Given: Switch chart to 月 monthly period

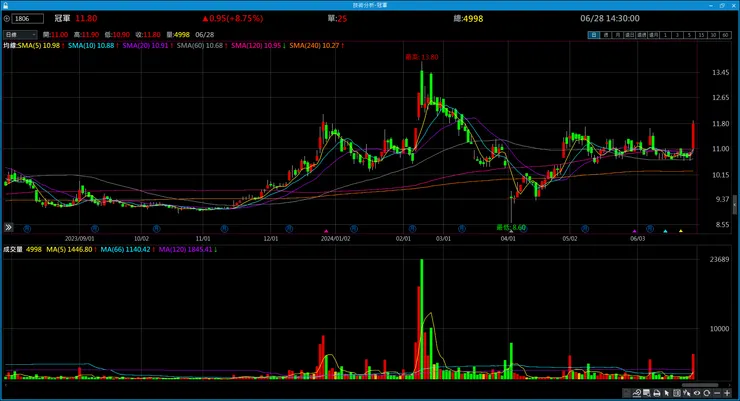Looking at the screenshot, I should tap(618, 35).
